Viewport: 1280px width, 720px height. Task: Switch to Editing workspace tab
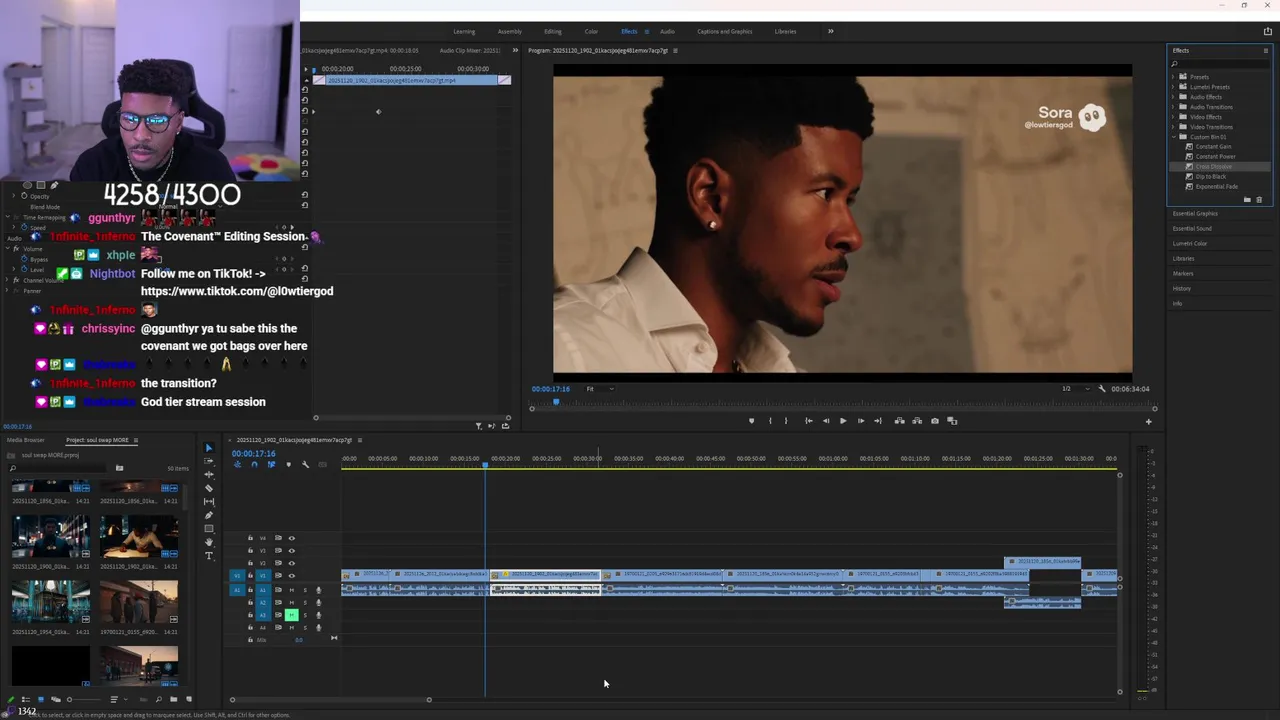click(553, 31)
